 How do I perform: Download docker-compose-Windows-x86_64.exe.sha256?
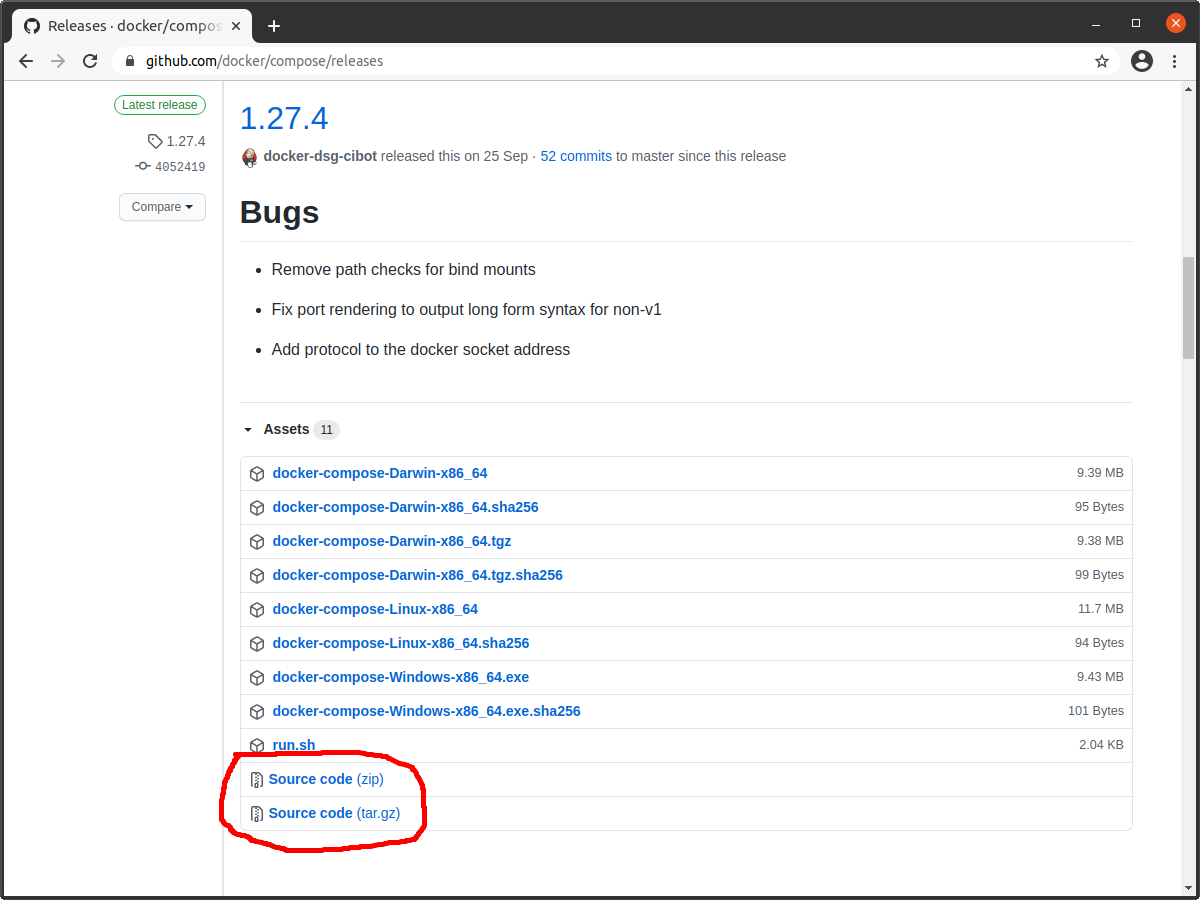[427, 711]
